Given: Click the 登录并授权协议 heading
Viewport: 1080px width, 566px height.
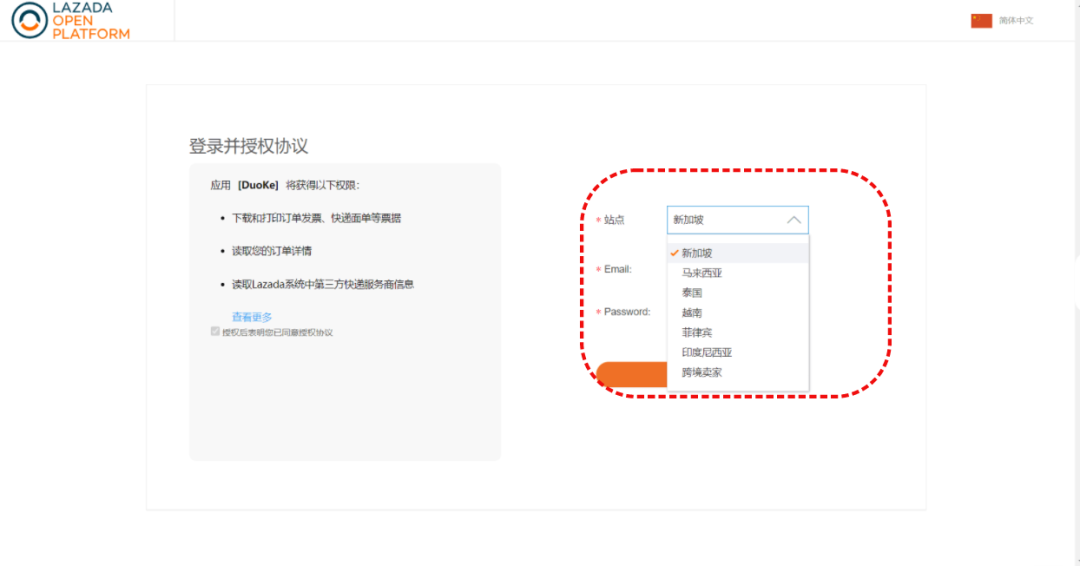Looking at the screenshot, I should 248,146.
